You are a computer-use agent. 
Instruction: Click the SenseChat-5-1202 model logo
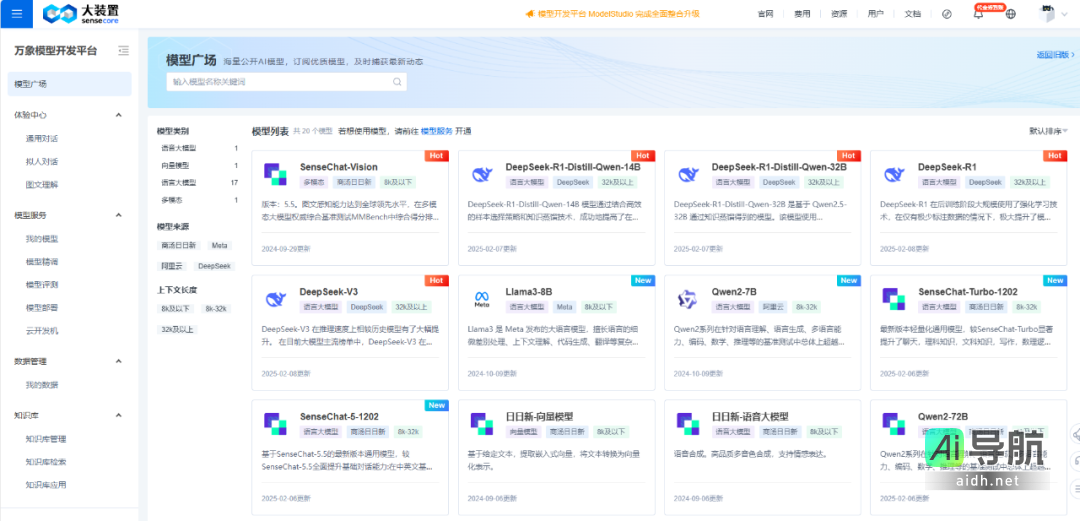coord(276,424)
